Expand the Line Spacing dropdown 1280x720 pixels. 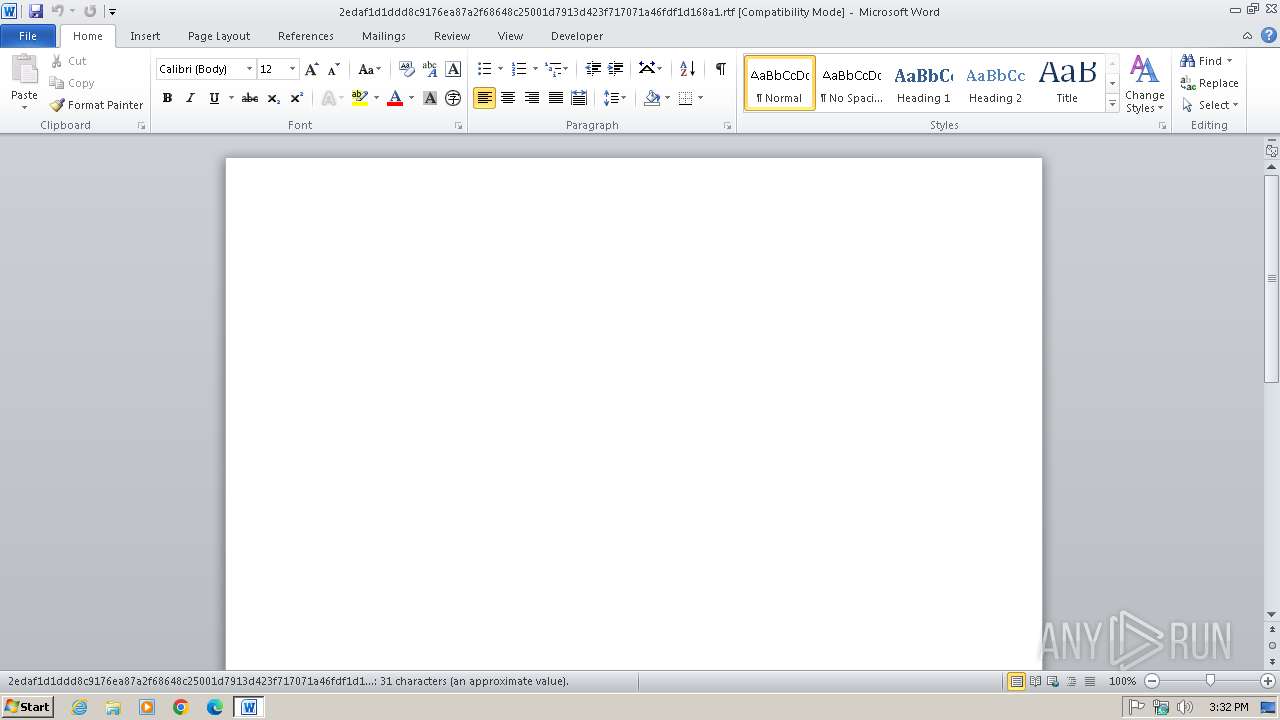[x=615, y=98]
